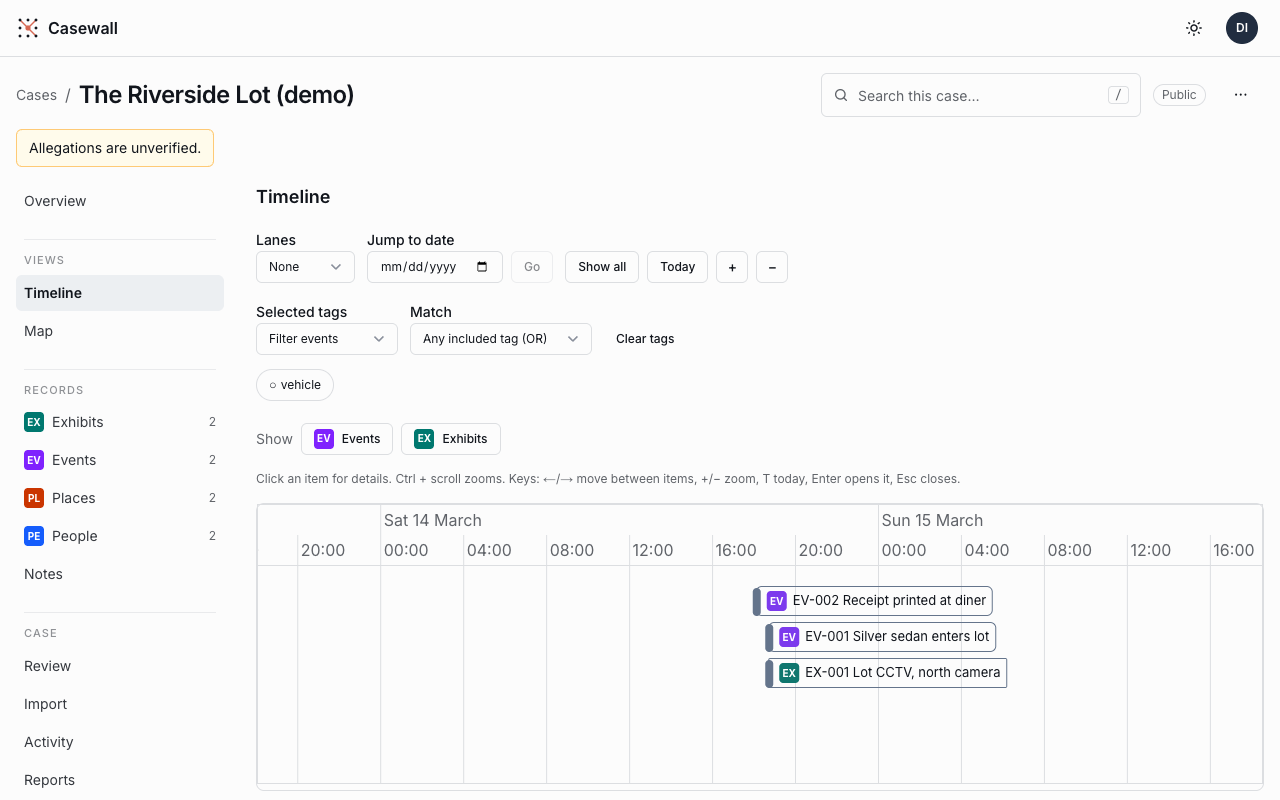Click the Go button next to date

click(x=532, y=267)
